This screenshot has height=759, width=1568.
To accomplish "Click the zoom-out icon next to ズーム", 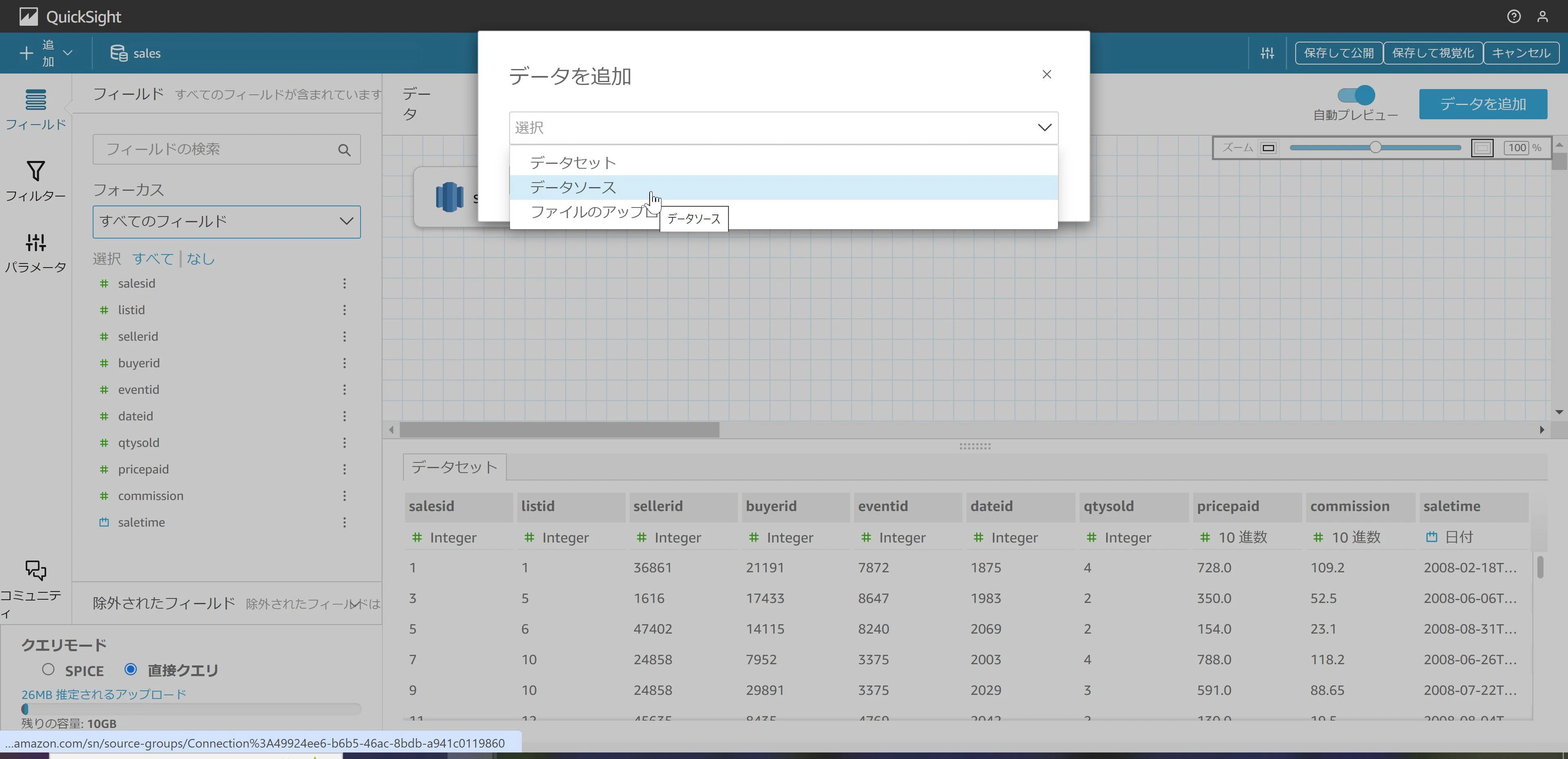I will pyautogui.click(x=1269, y=148).
